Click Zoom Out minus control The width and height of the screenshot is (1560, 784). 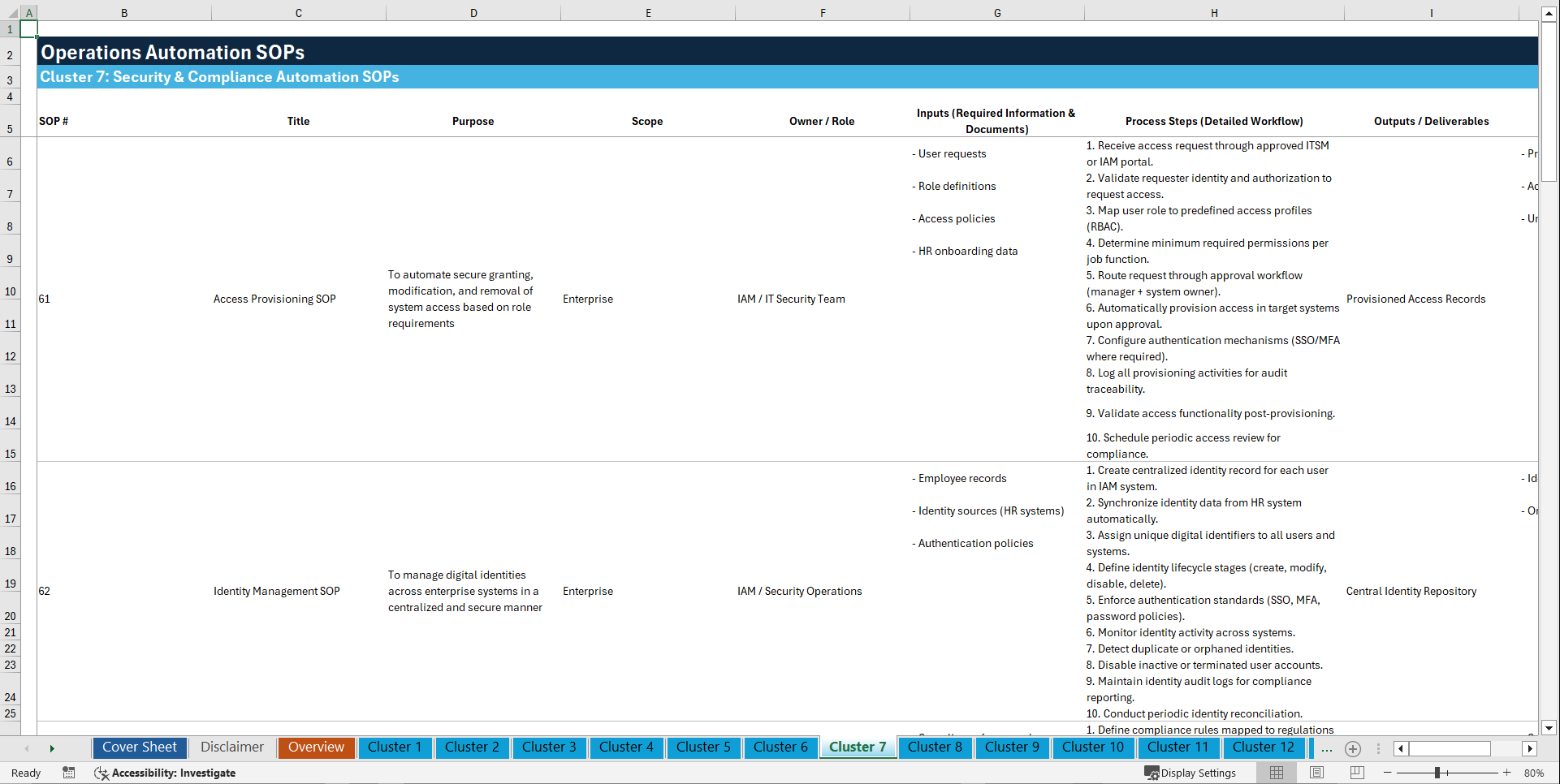point(1388,773)
